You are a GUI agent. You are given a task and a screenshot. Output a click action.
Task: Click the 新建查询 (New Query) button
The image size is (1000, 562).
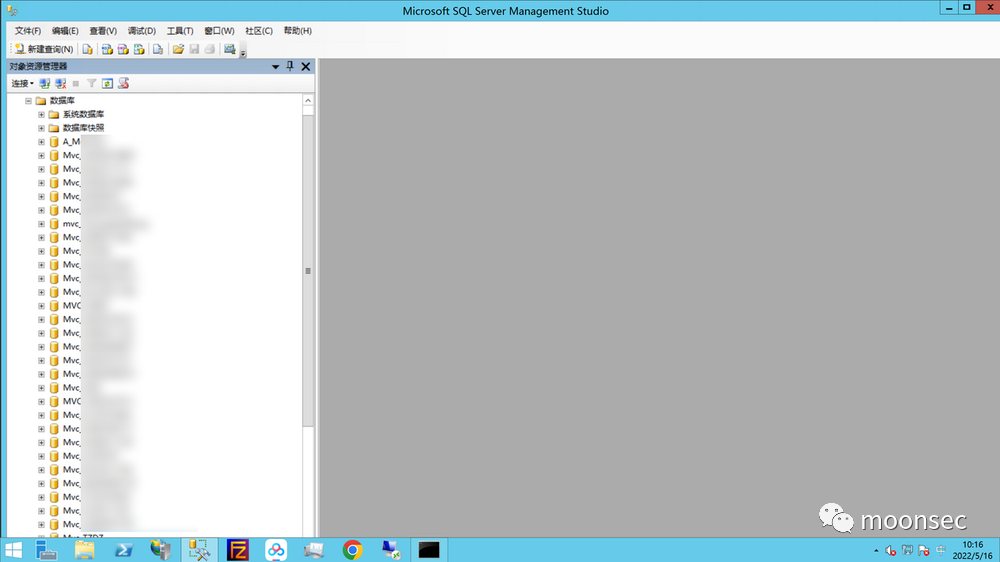43,49
